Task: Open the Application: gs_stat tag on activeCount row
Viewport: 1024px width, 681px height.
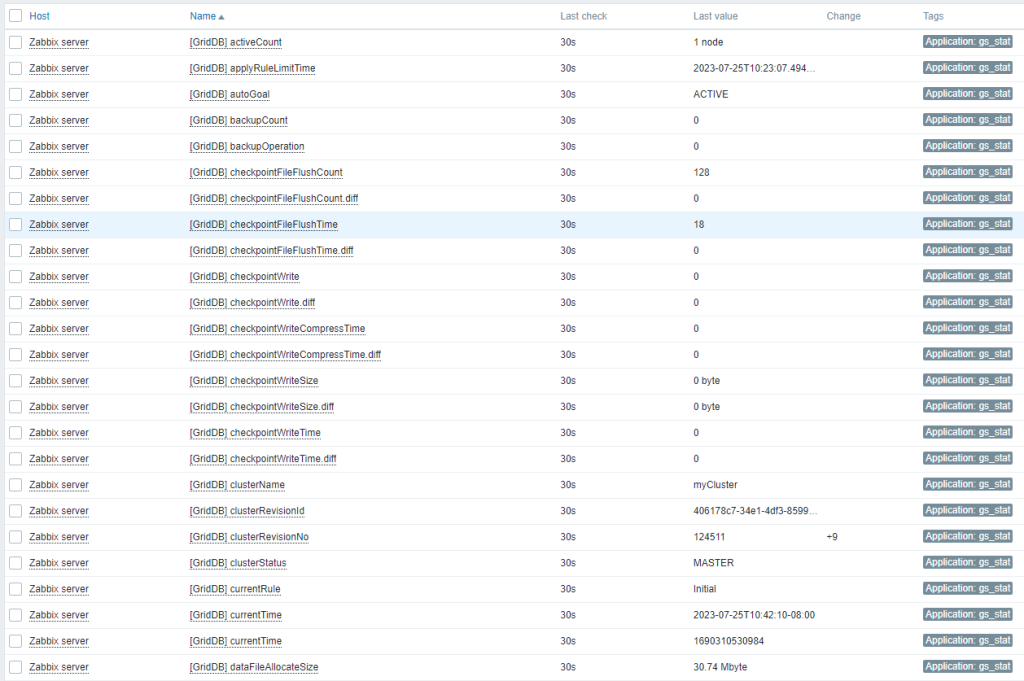Action: tap(966, 41)
